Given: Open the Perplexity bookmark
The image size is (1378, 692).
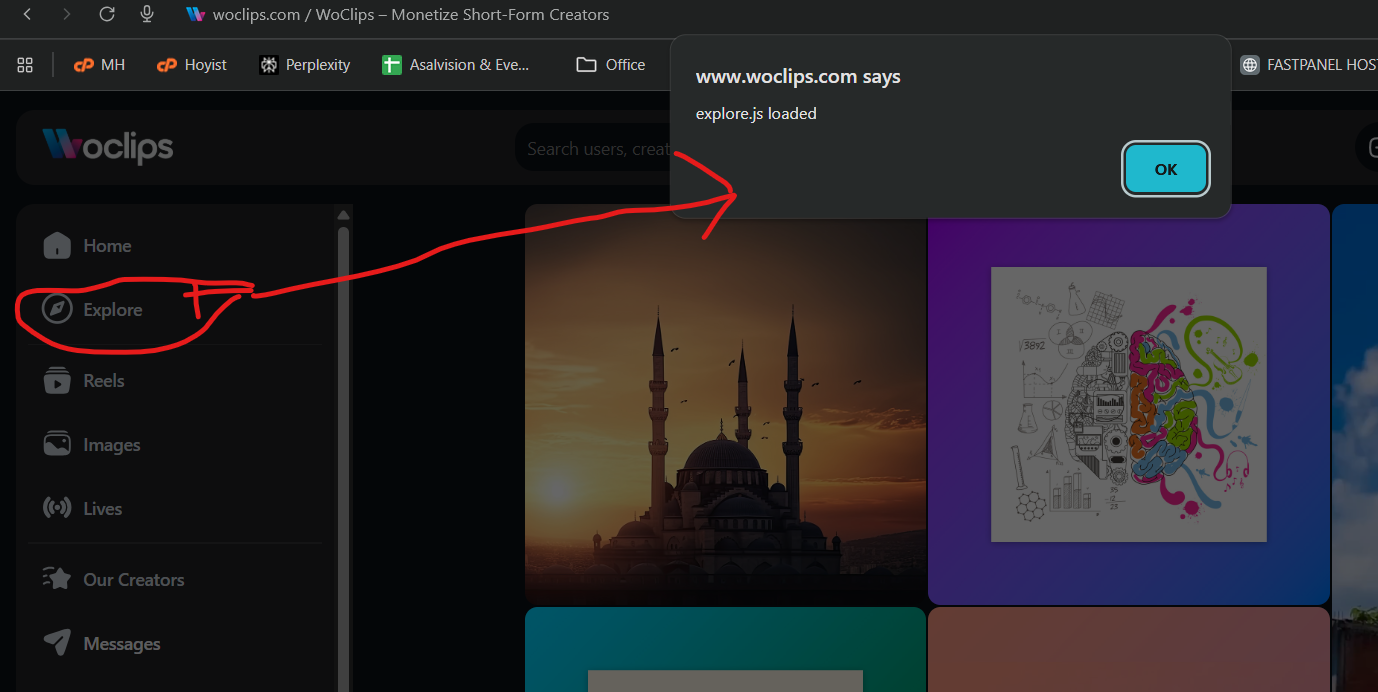Looking at the screenshot, I should click(305, 65).
